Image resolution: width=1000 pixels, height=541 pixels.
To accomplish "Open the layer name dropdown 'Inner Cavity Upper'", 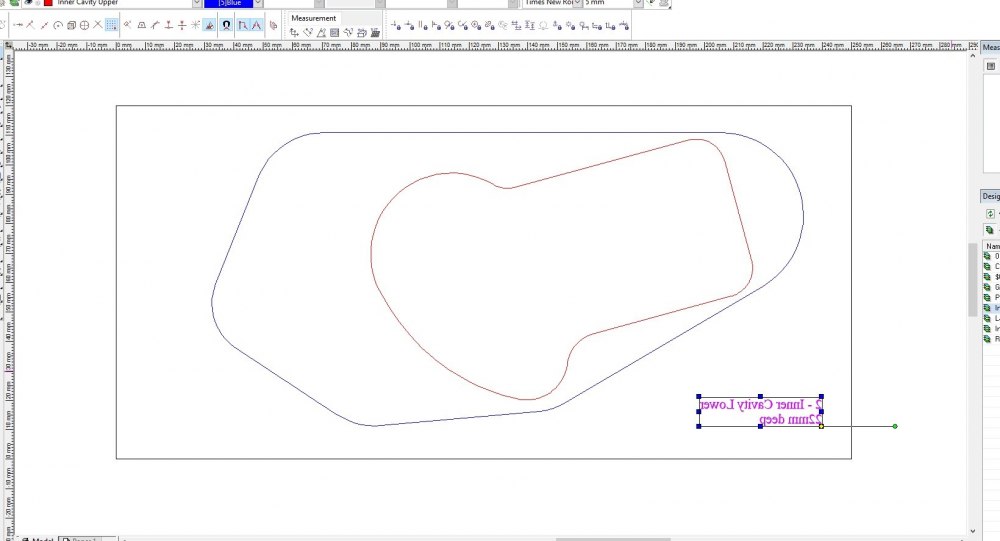I will (x=197, y=3).
